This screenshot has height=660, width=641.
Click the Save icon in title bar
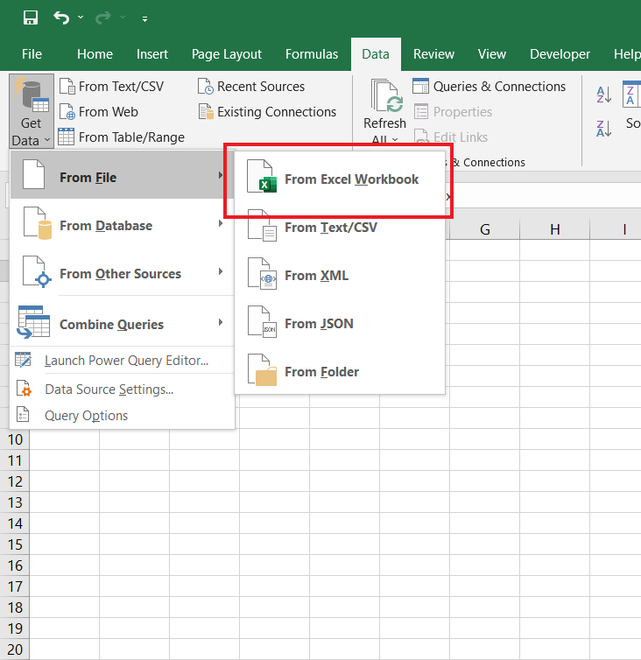30,18
